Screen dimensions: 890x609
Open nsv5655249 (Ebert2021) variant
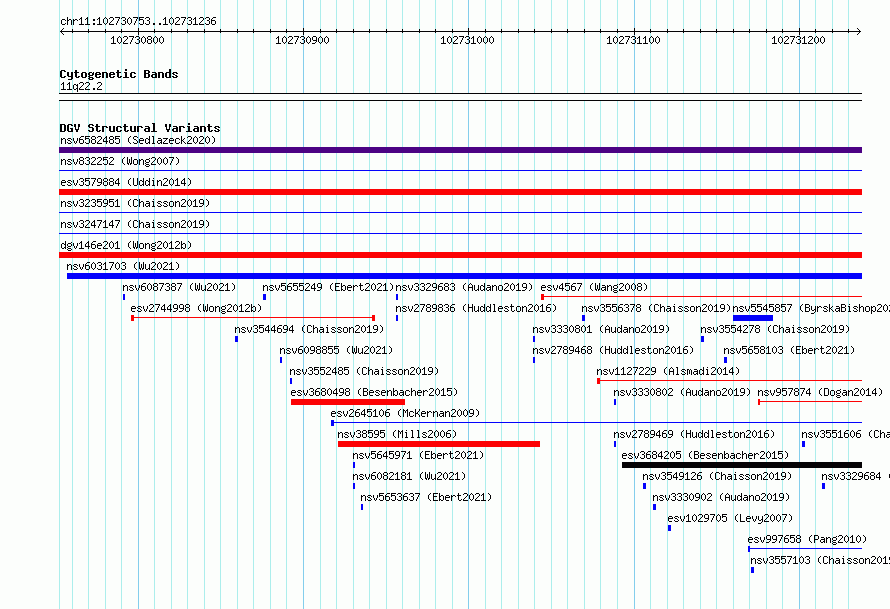pyautogui.click(x=328, y=287)
